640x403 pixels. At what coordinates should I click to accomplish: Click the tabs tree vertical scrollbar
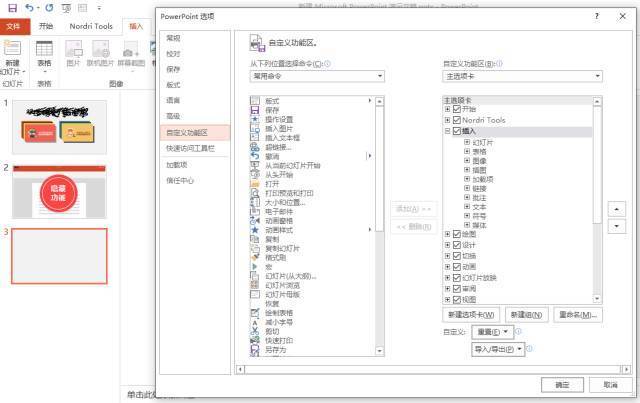(x=597, y=200)
